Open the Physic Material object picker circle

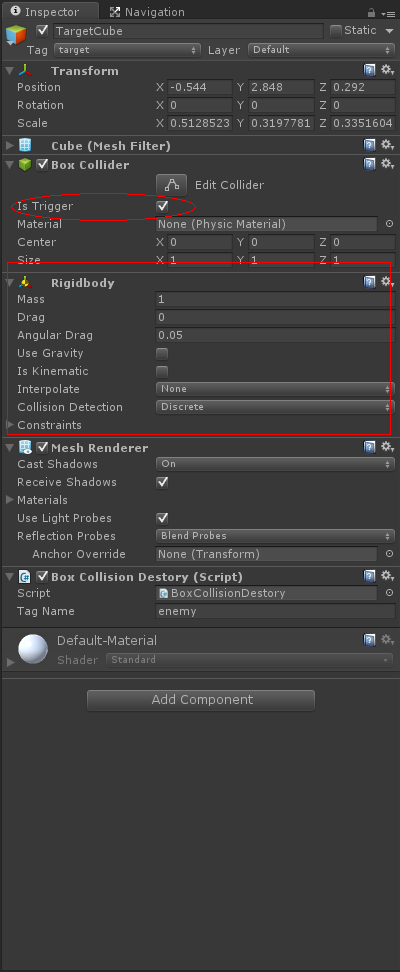click(x=389, y=224)
